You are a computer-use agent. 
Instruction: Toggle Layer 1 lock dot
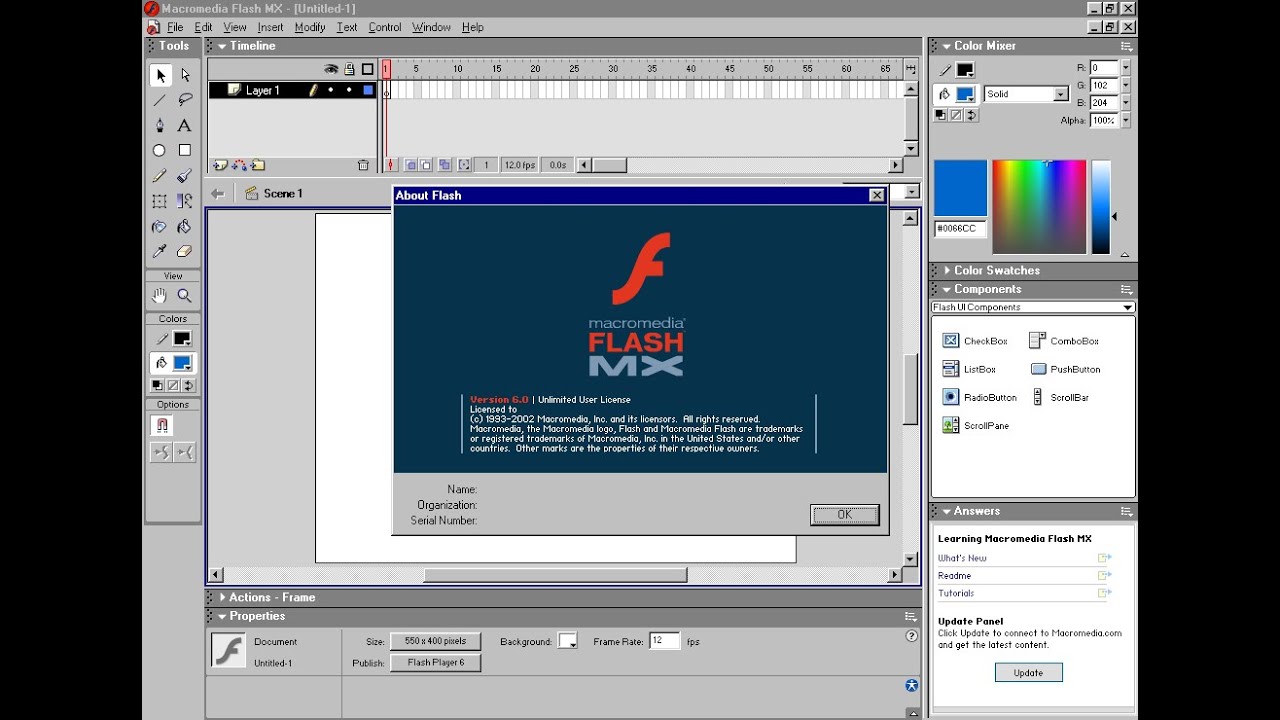pos(350,90)
